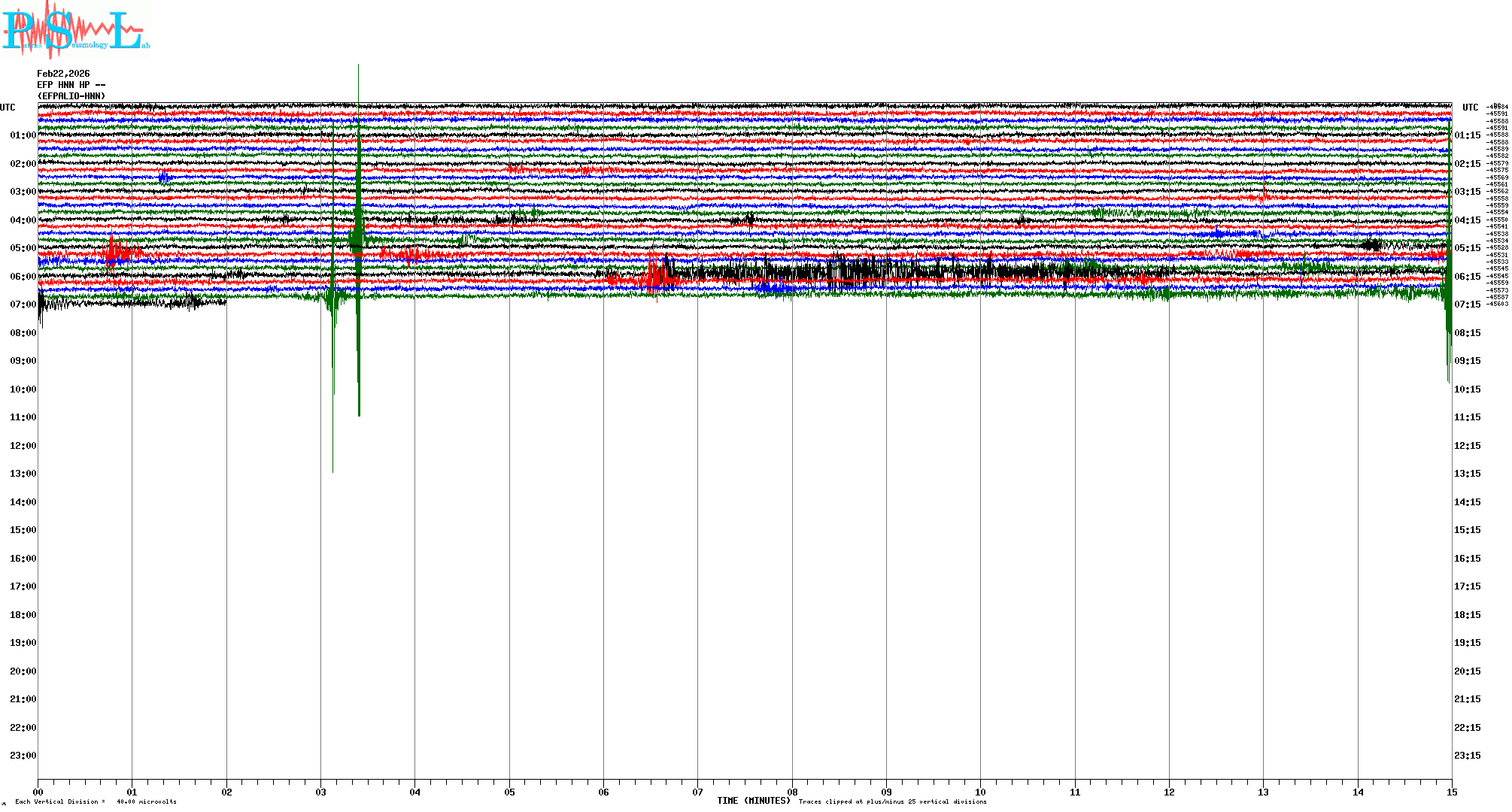Click the 23:00 left hour label
1512x812 pixels.
[x=23, y=756]
